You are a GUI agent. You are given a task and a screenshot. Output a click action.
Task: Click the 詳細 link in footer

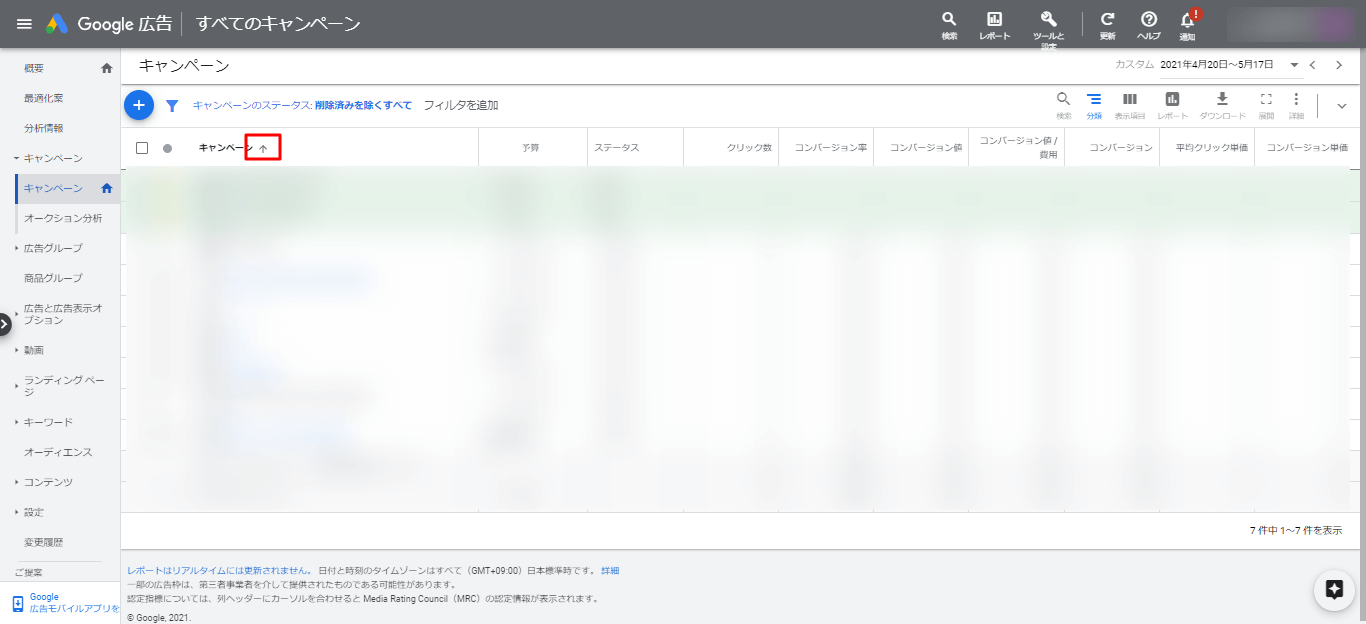tap(610, 570)
